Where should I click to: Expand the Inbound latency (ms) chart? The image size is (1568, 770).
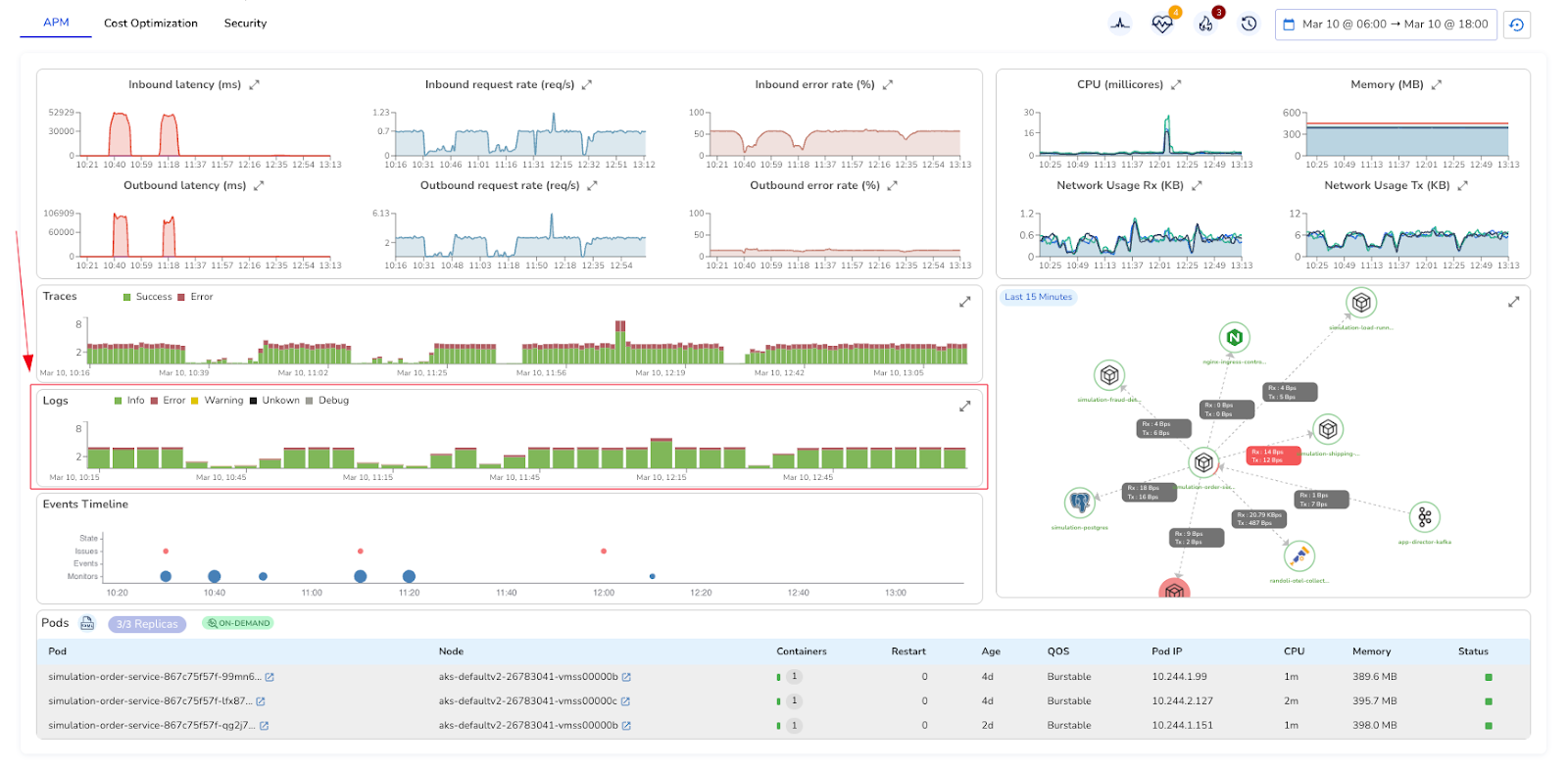tap(255, 85)
